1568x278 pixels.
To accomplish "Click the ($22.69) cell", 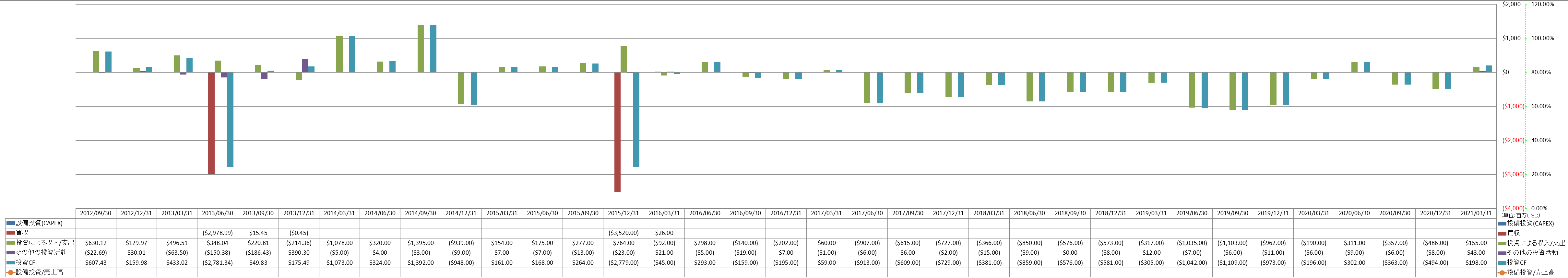I will (96, 252).
